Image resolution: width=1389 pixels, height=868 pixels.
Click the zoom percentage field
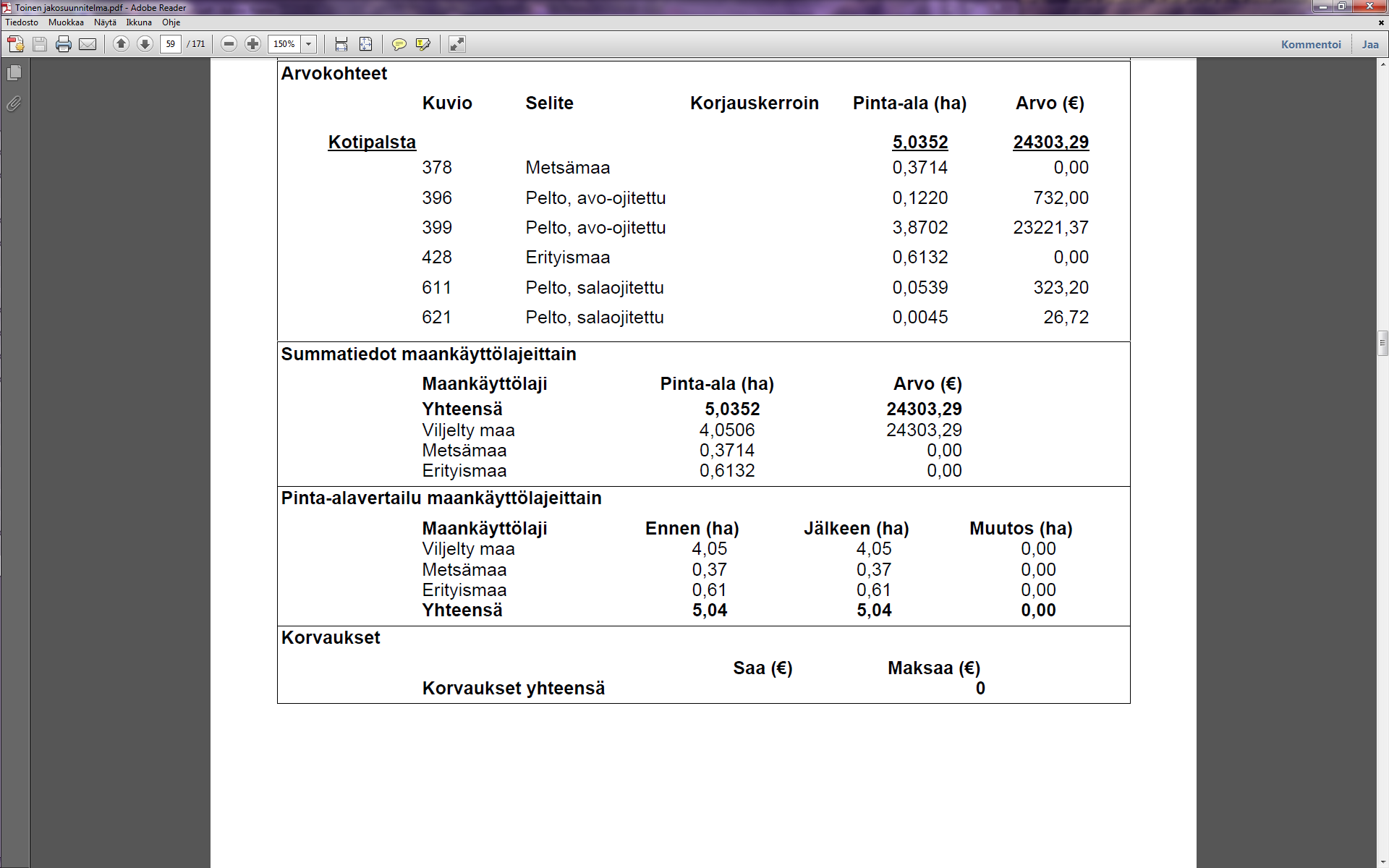pyautogui.click(x=284, y=44)
